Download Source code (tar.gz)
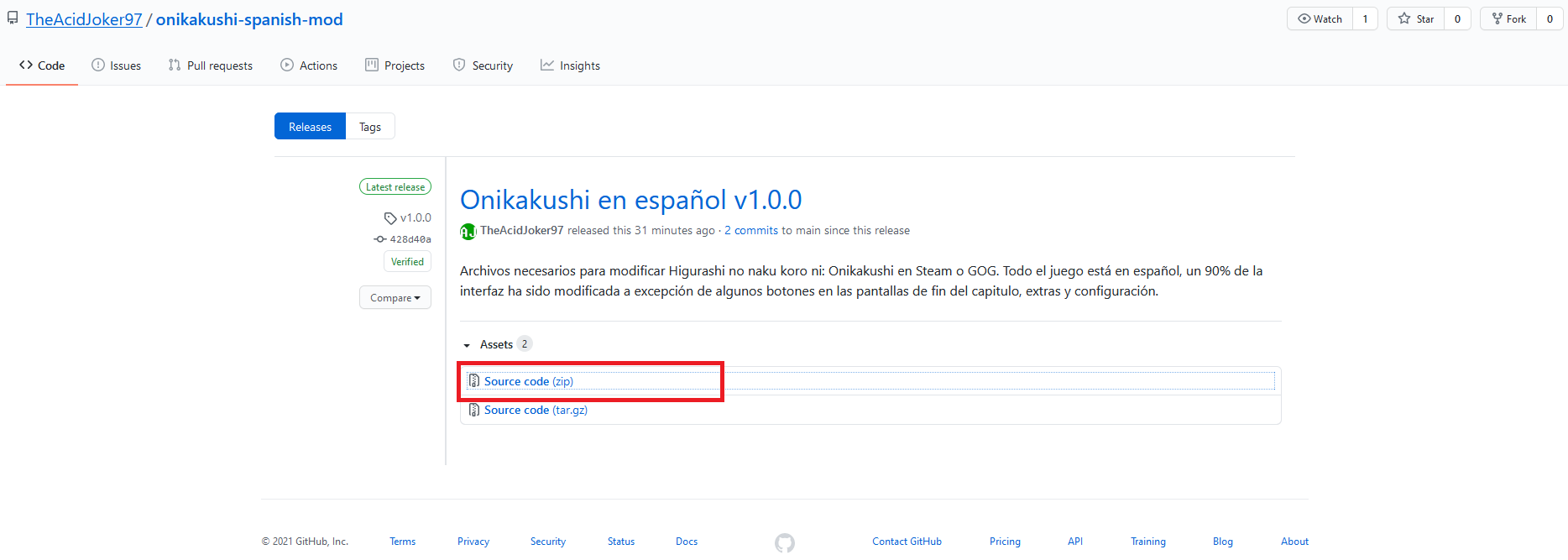The width and height of the screenshot is (1568, 560). tap(536, 410)
